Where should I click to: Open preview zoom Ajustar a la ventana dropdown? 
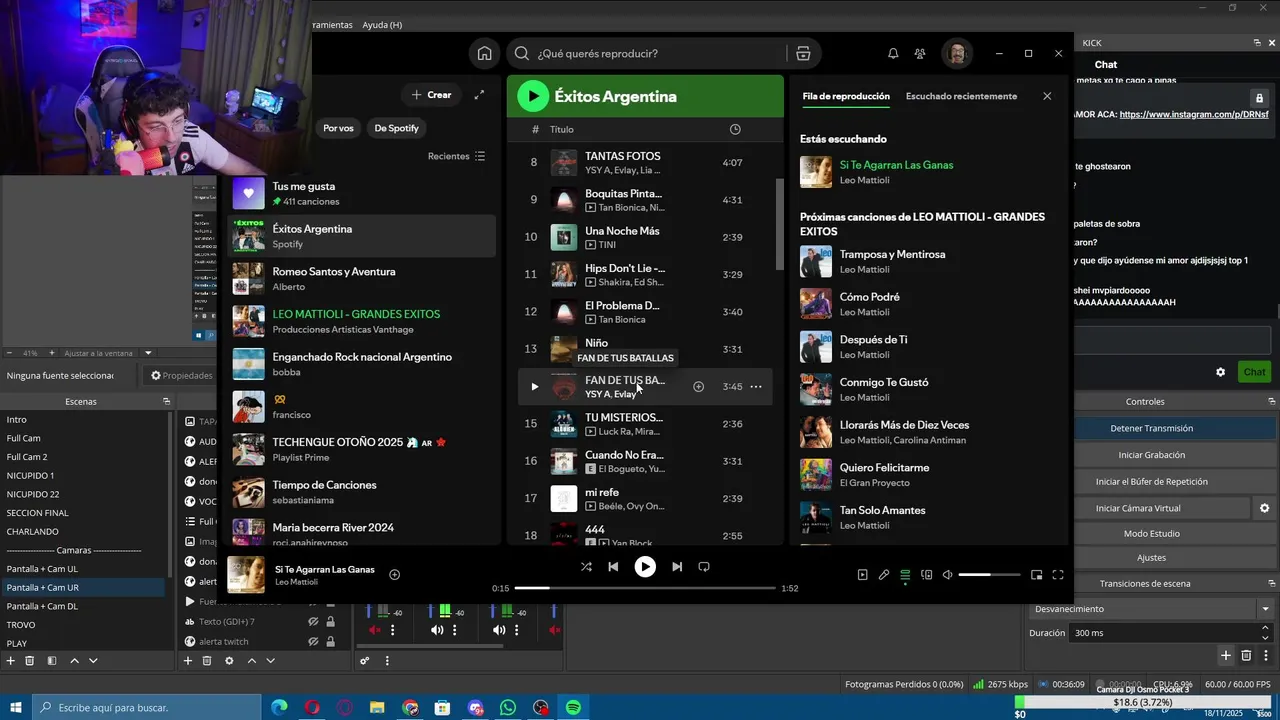[x=148, y=353]
